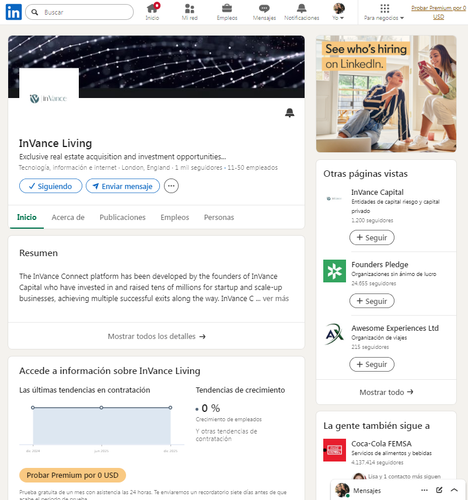Open three-dot options in Mensajes bar
Viewport: 468px width, 500px height.
click(x=424, y=490)
